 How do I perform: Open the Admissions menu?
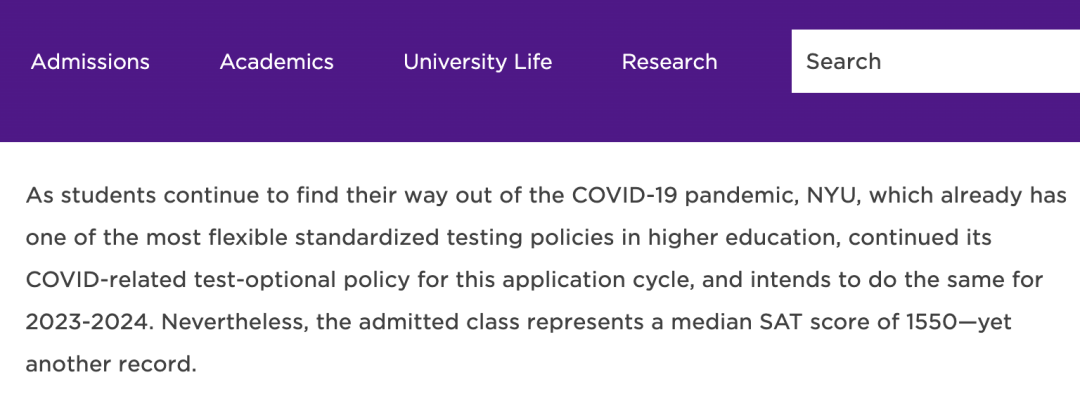90,62
